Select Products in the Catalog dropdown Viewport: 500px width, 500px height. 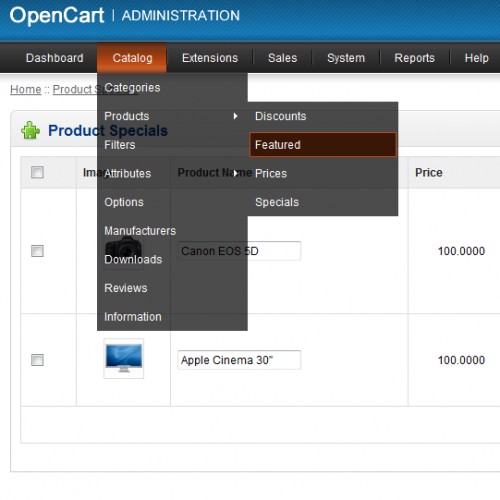tap(172, 116)
